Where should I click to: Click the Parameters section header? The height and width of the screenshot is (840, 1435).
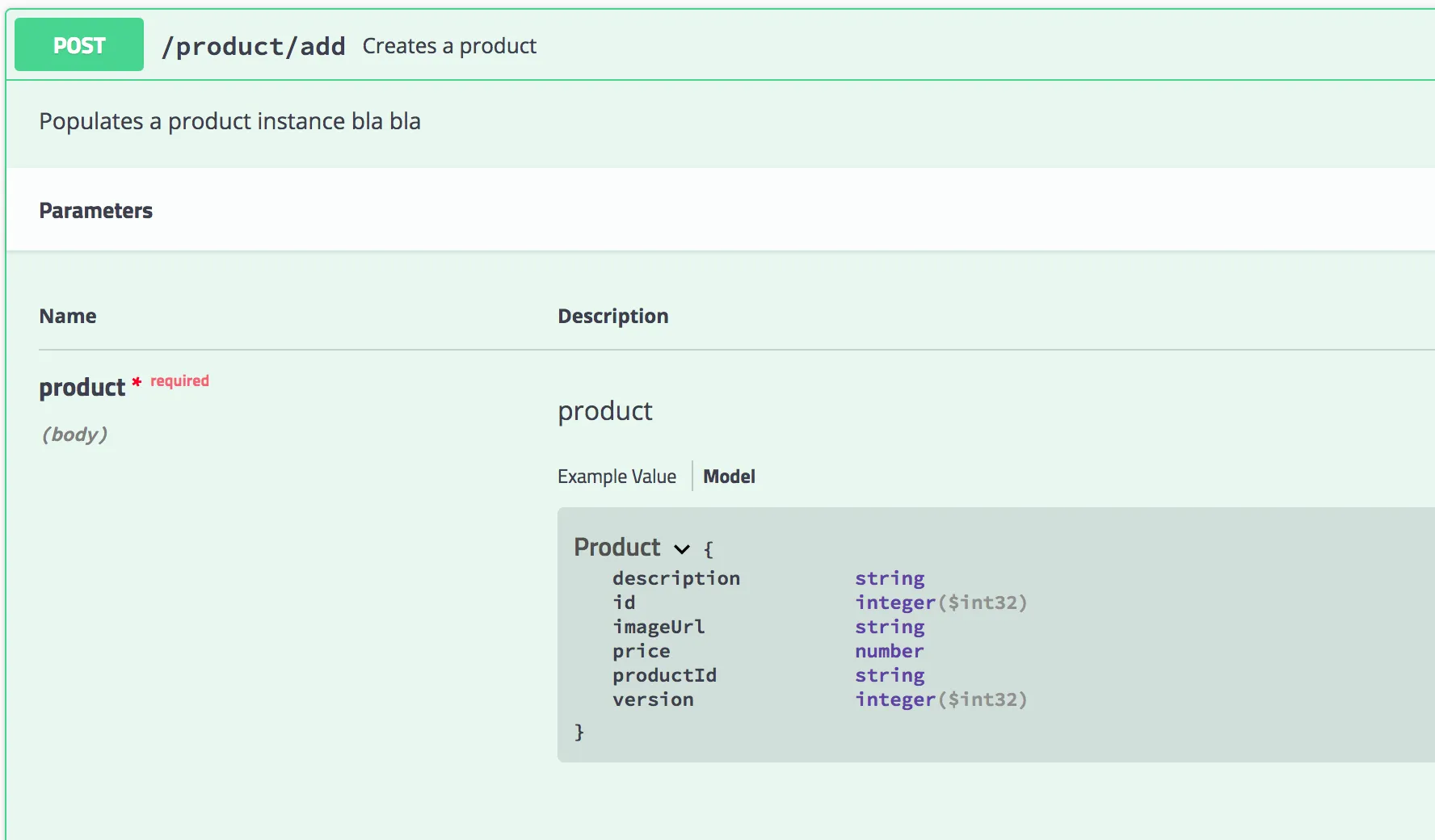(96, 211)
